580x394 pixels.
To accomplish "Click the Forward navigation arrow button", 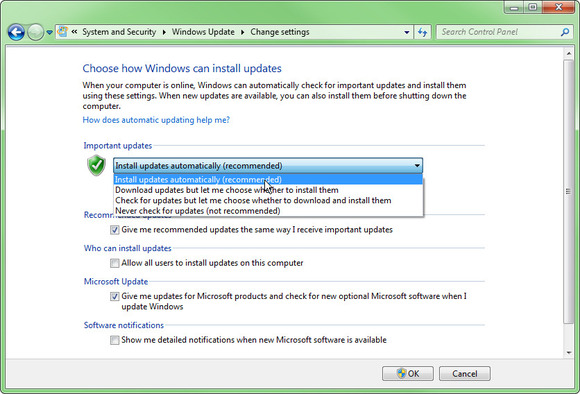I will (36, 32).
